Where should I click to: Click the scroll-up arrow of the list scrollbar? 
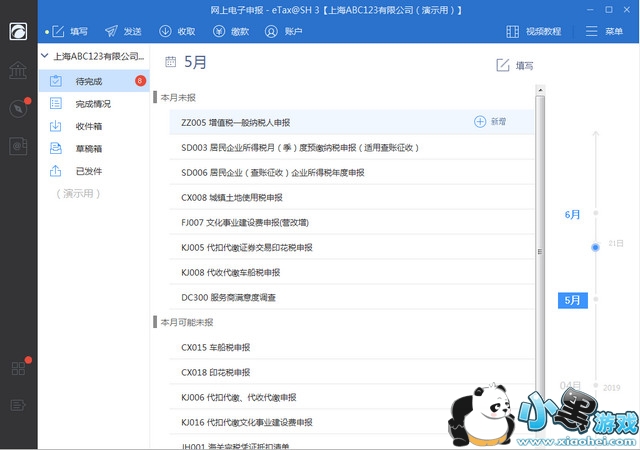pyautogui.click(x=540, y=99)
